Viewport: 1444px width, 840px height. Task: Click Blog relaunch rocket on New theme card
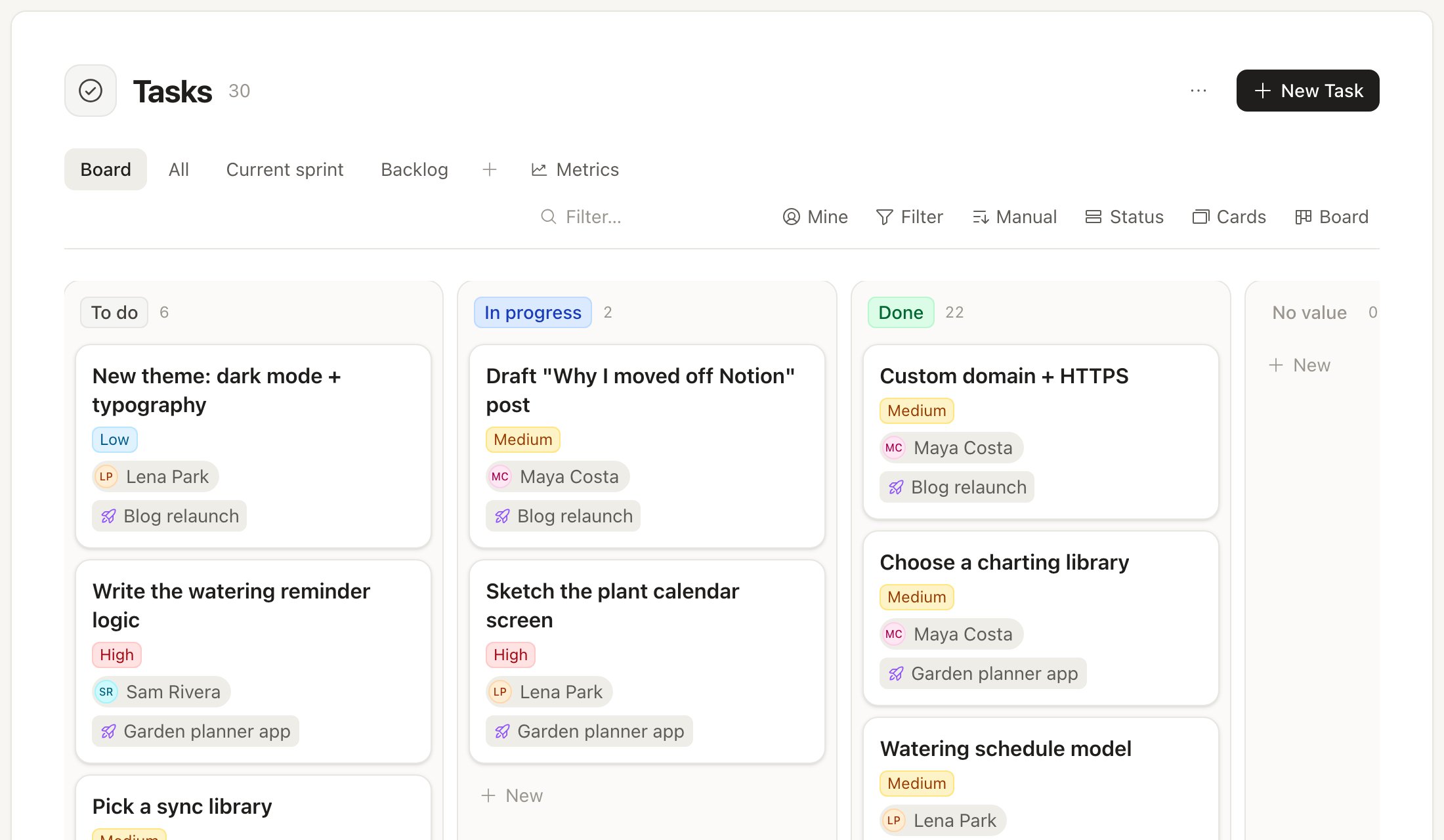(x=109, y=516)
